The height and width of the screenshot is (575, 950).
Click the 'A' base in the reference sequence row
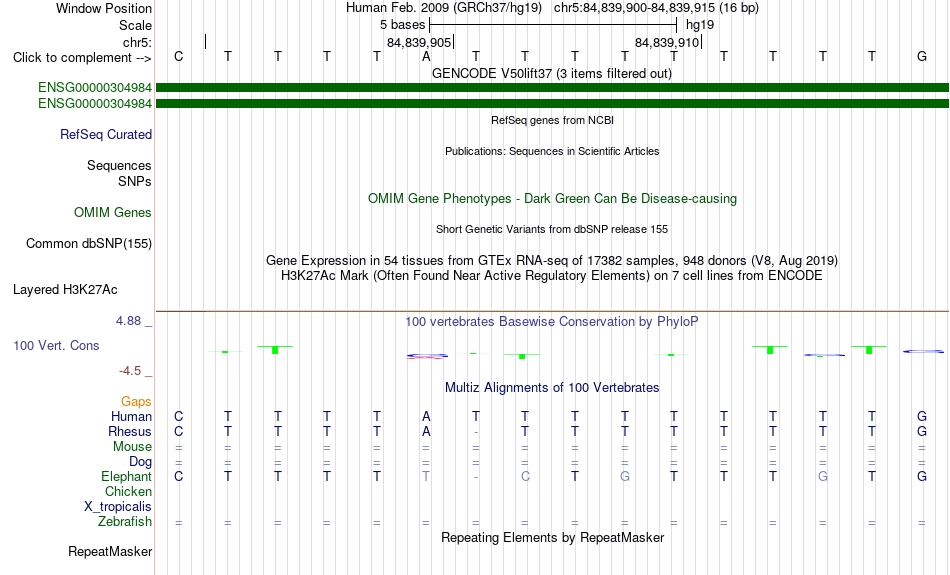[427, 56]
